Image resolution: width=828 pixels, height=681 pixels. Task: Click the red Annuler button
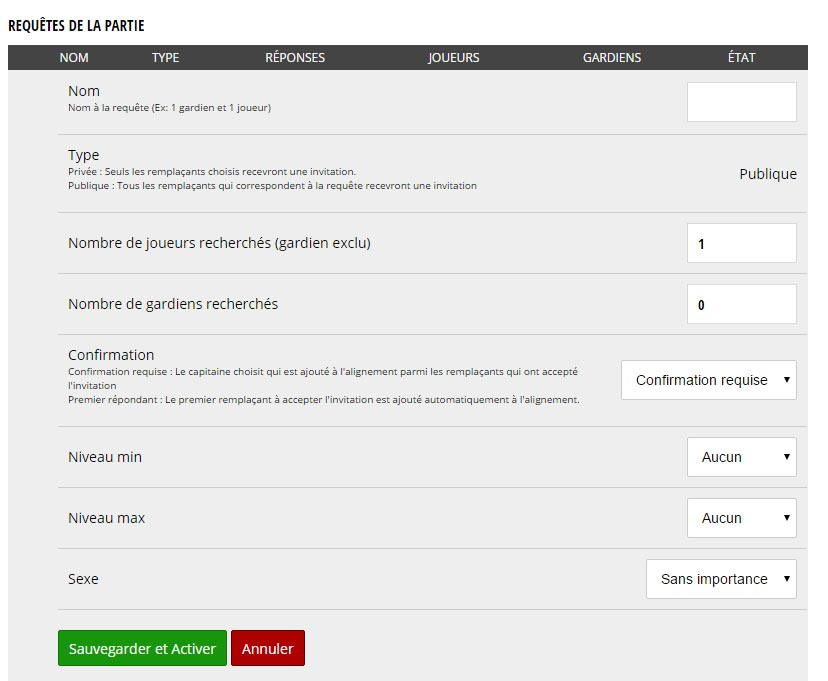point(268,648)
